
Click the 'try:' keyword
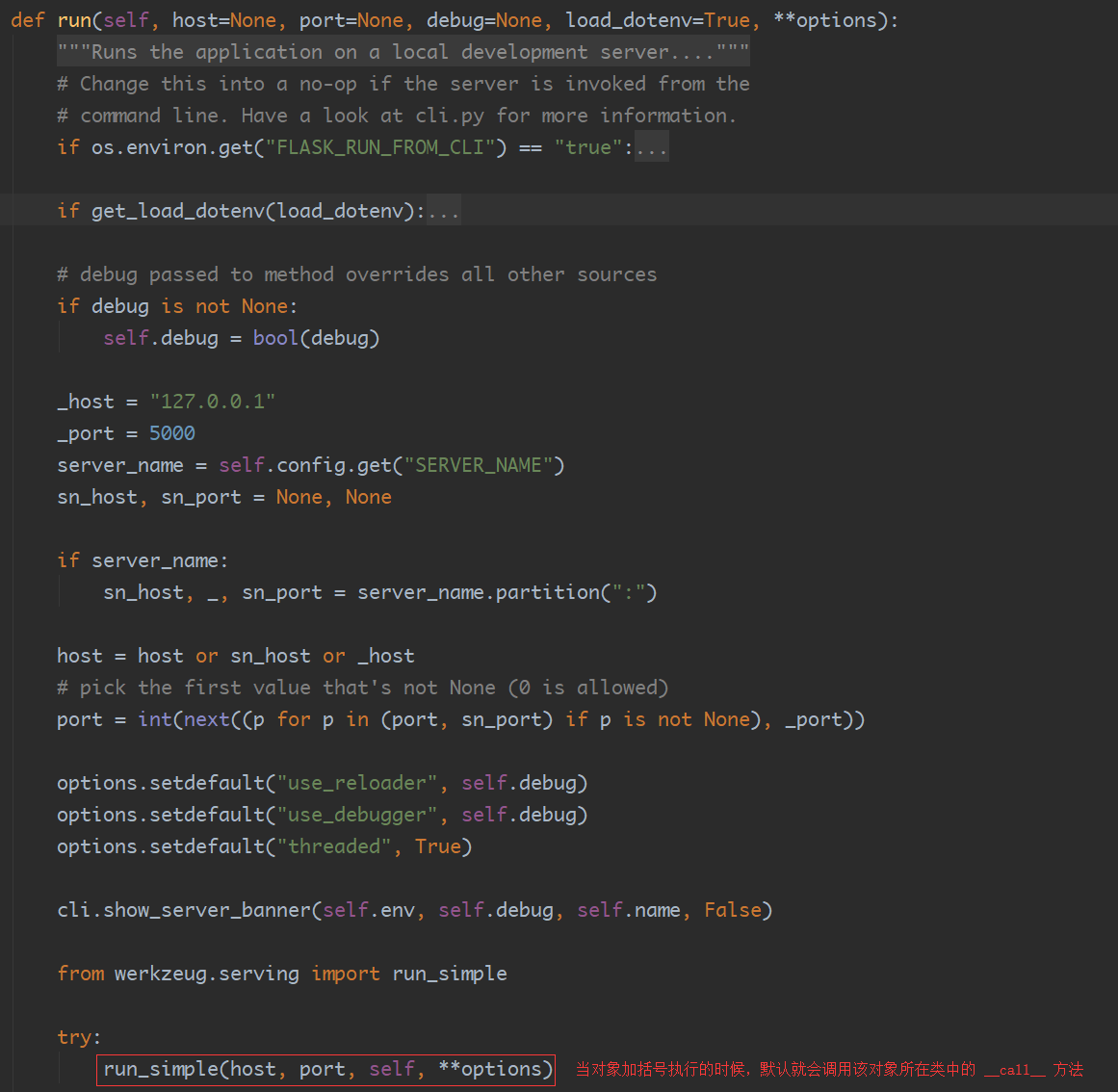[x=79, y=1037]
